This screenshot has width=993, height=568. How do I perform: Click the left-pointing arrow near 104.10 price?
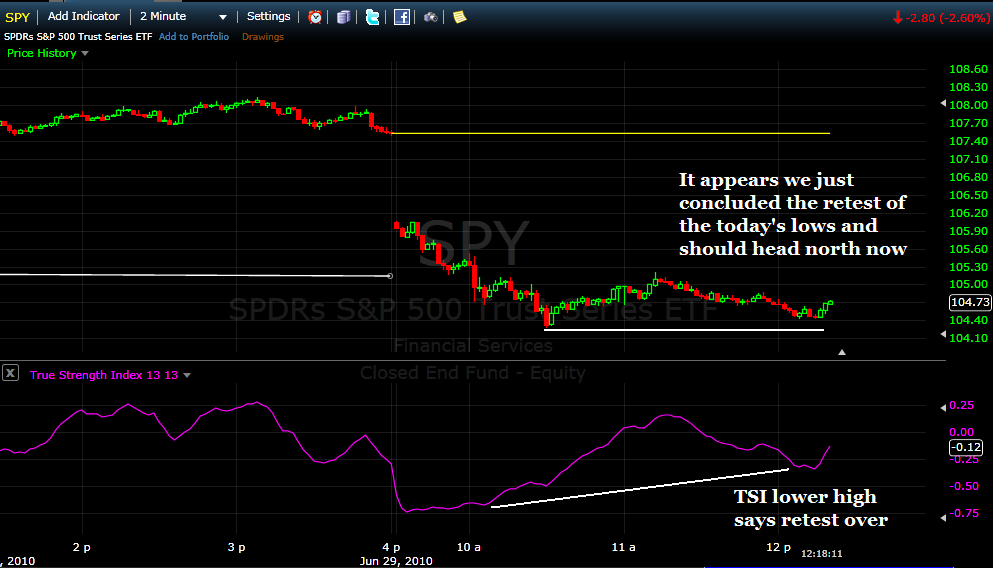tap(943, 334)
